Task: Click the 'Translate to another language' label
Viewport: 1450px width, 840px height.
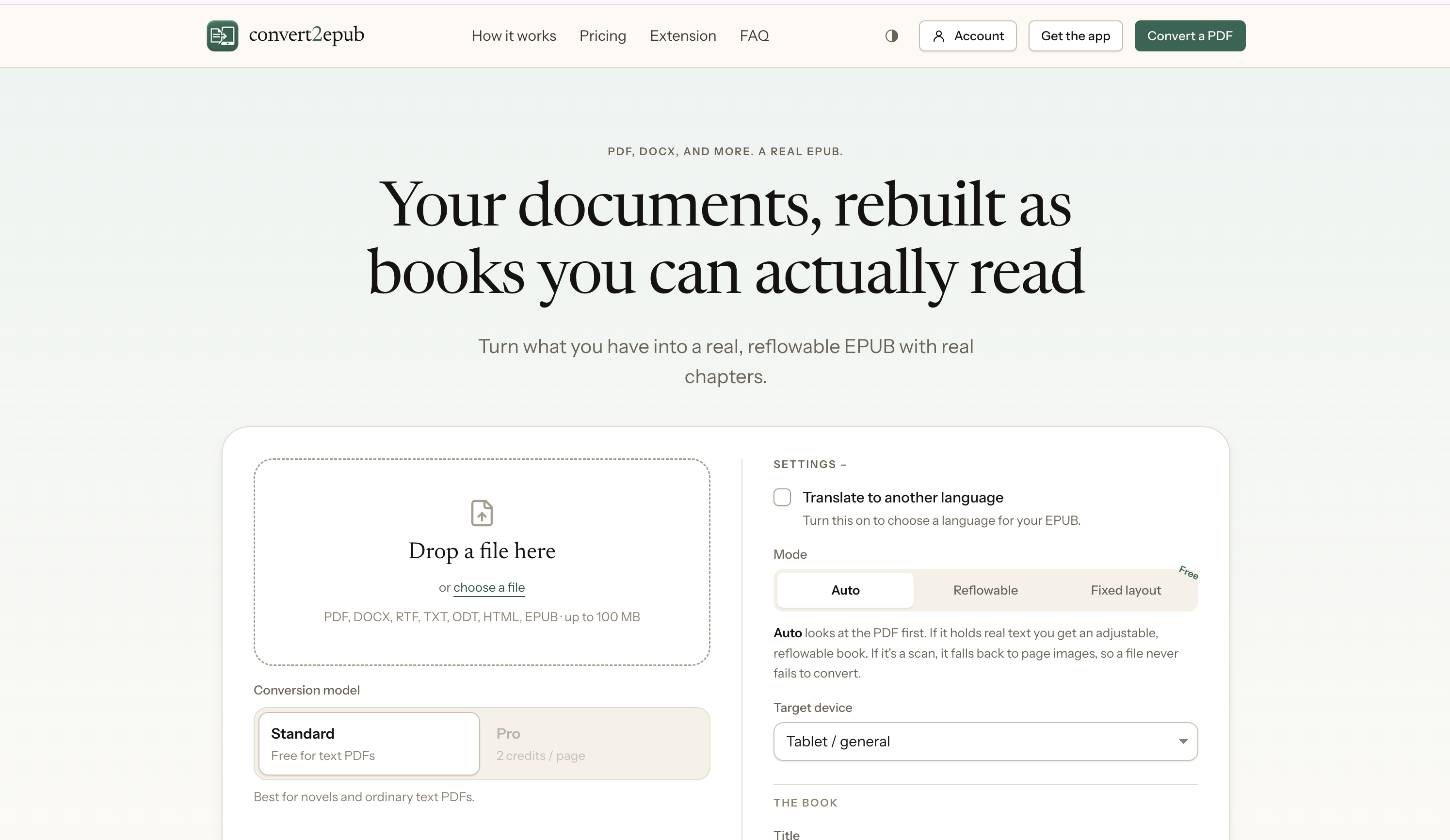Action: (x=902, y=497)
